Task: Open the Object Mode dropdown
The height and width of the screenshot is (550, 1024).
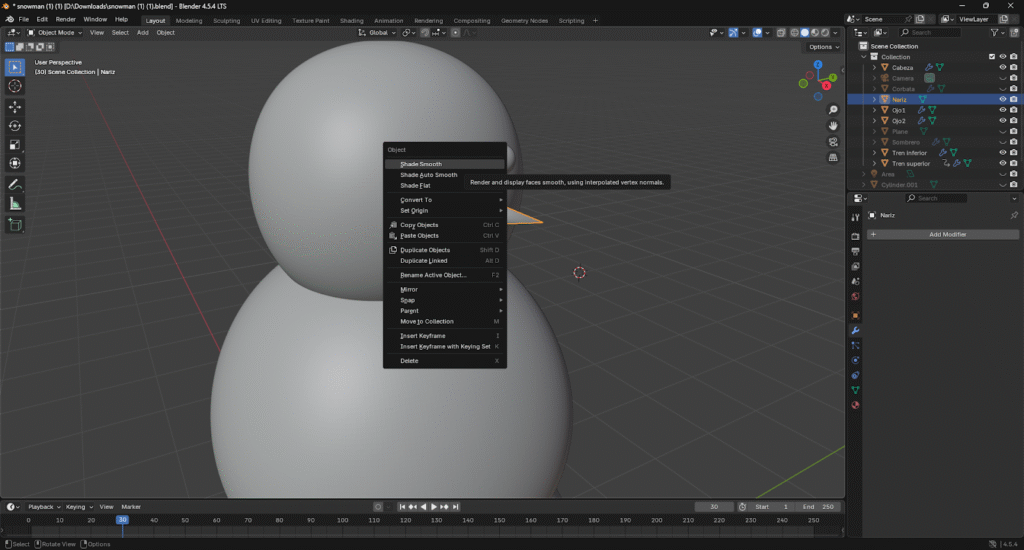Action: click(x=55, y=32)
